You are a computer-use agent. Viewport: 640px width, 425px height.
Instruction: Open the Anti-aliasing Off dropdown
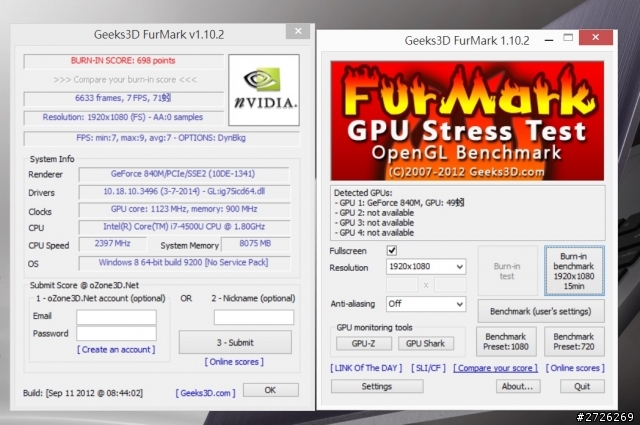pyautogui.click(x=426, y=304)
